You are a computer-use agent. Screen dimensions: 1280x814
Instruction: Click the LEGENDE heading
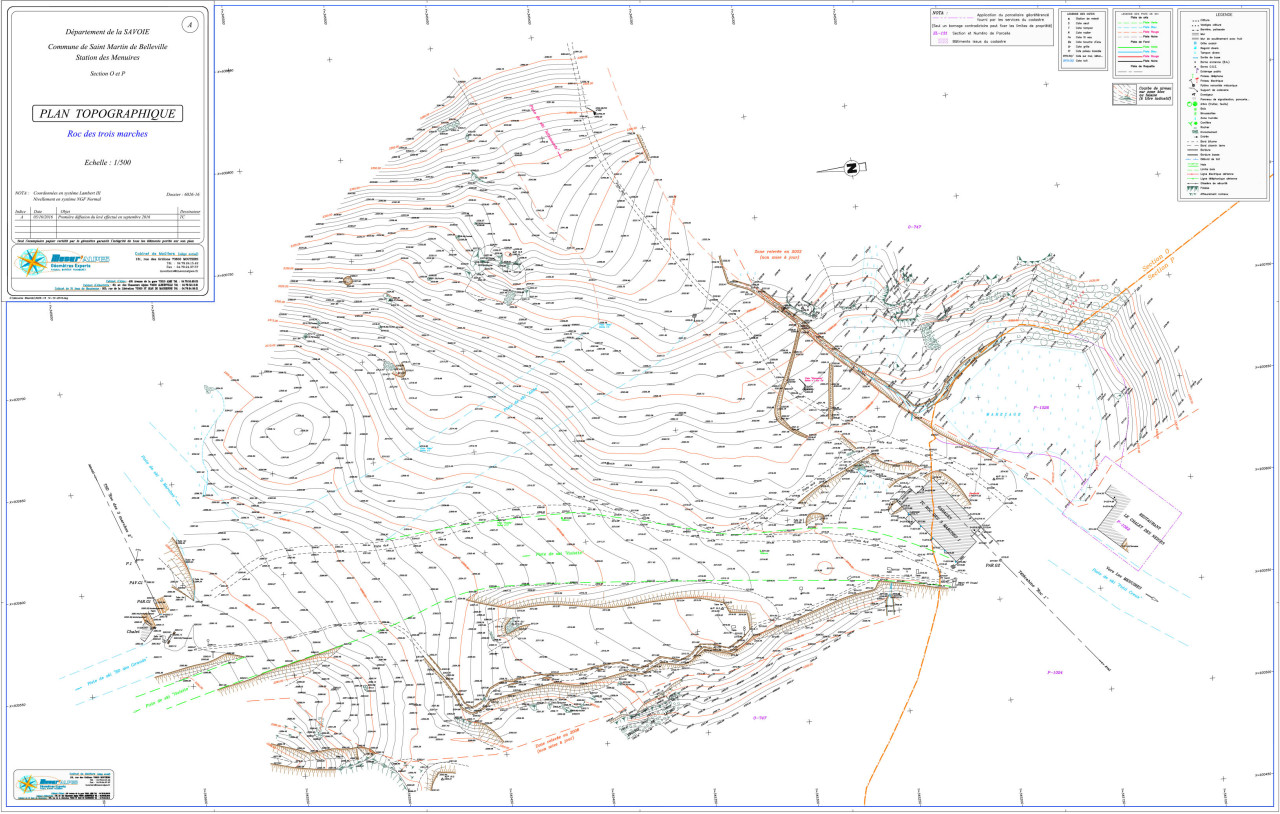1224,14
